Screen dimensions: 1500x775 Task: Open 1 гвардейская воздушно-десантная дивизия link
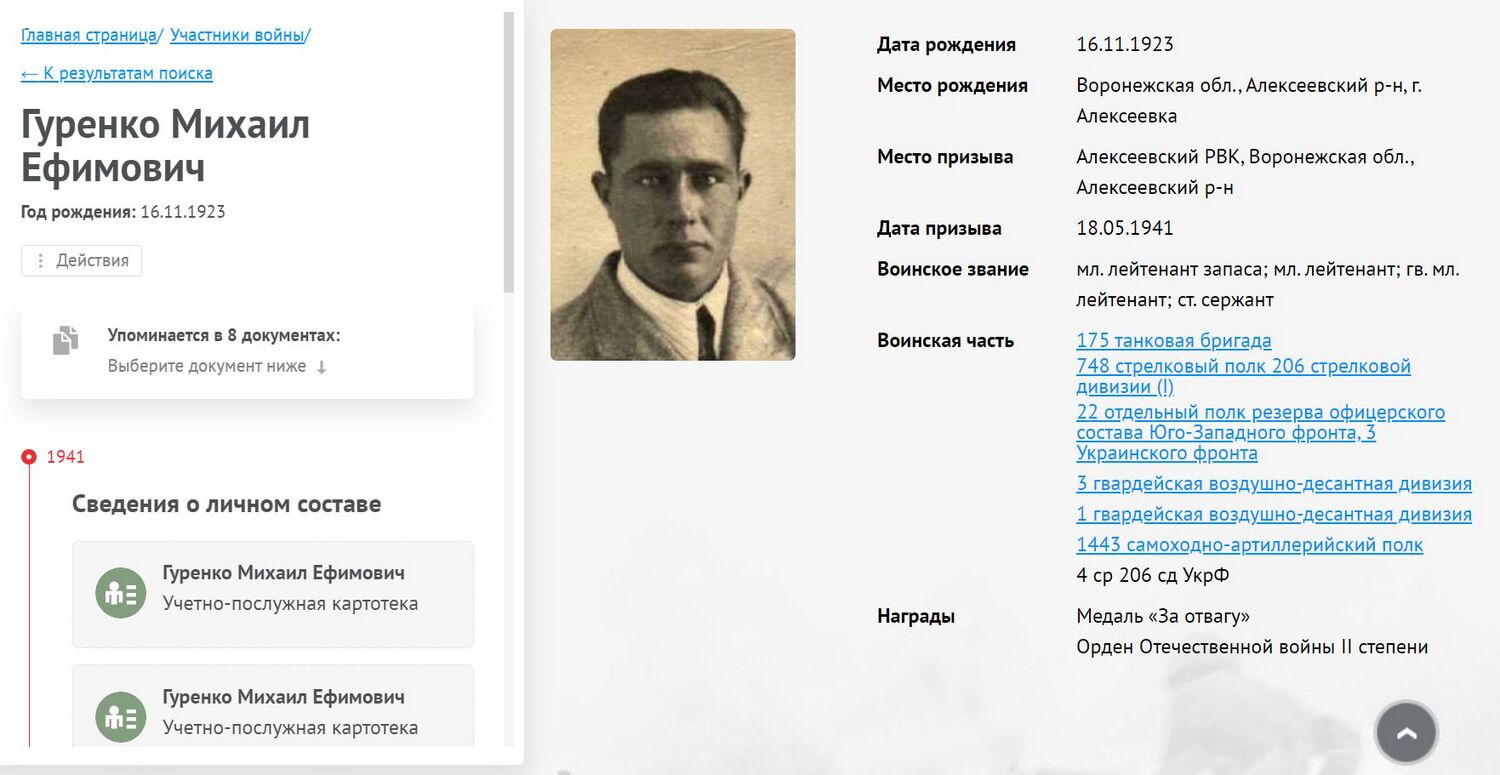pos(1273,515)
